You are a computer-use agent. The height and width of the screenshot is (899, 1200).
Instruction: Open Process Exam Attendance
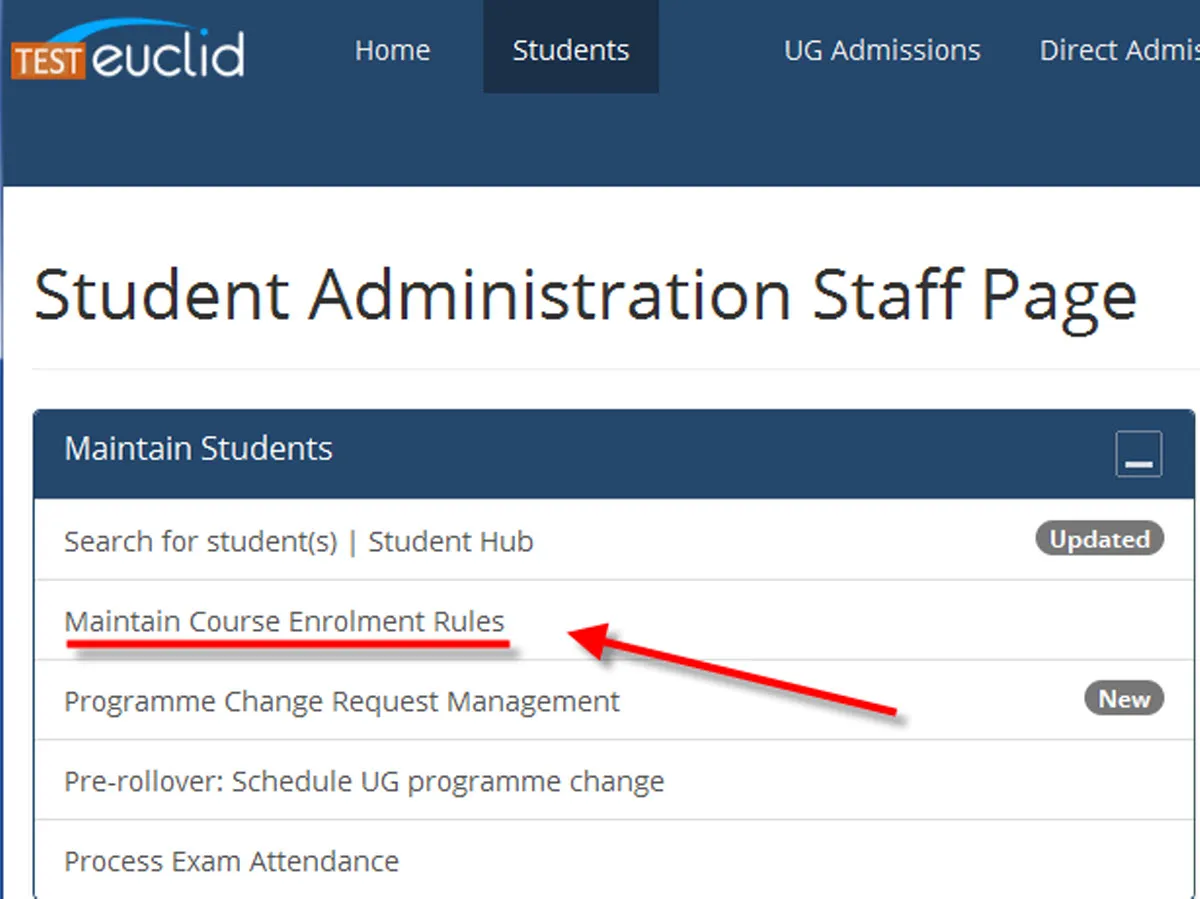point(231,860)
